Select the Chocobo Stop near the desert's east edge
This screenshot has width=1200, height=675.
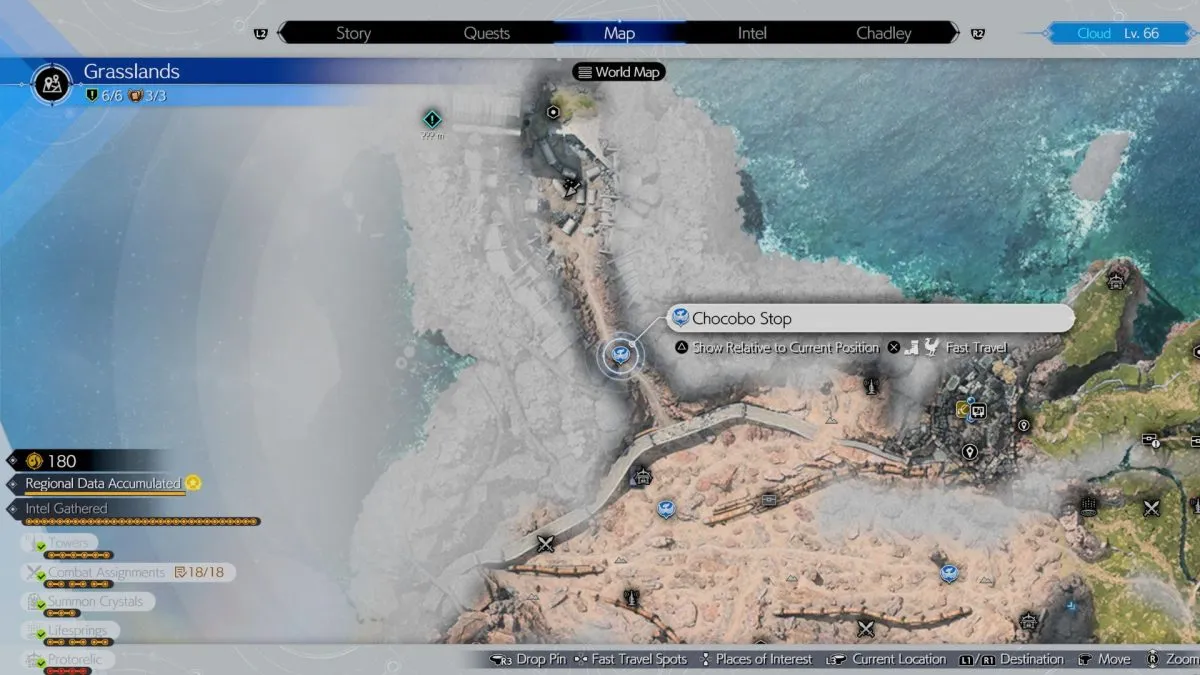pyautogui.click(x=949, y=574)
